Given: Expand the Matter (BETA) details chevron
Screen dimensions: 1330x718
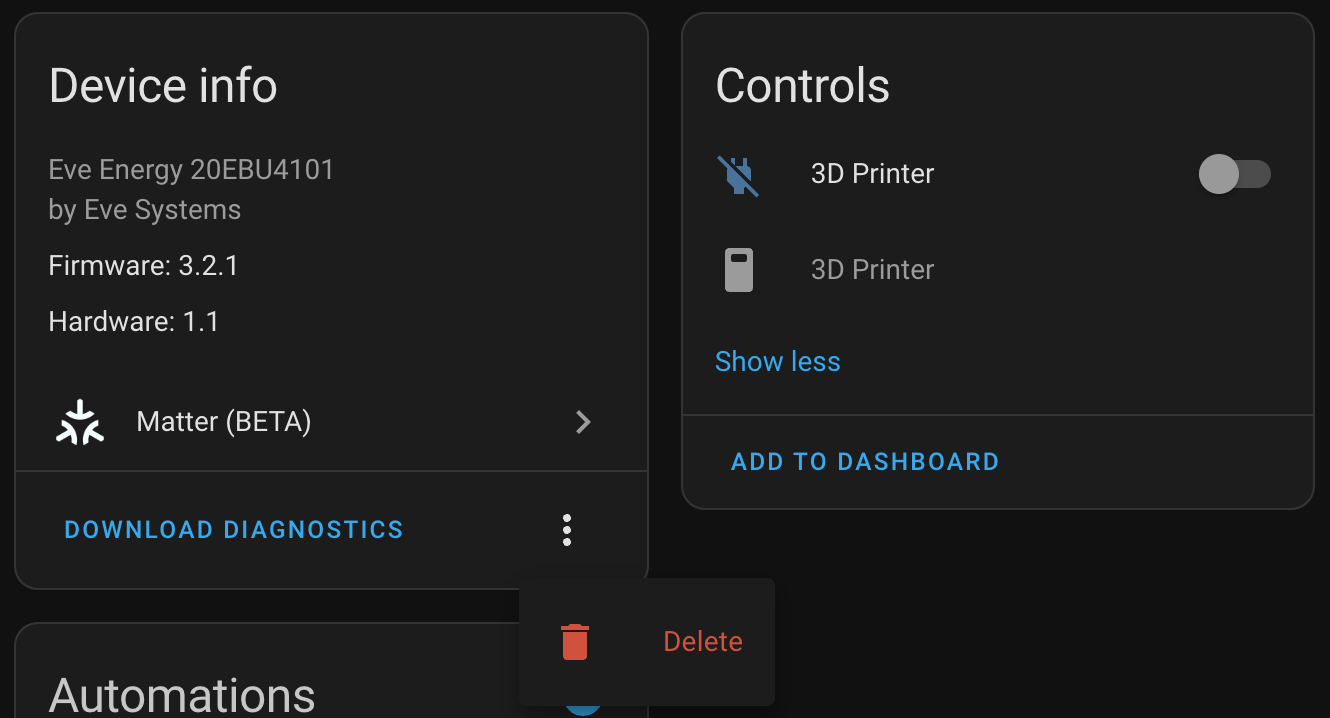Looking at the screenshot, I should [x=583, y=422].
